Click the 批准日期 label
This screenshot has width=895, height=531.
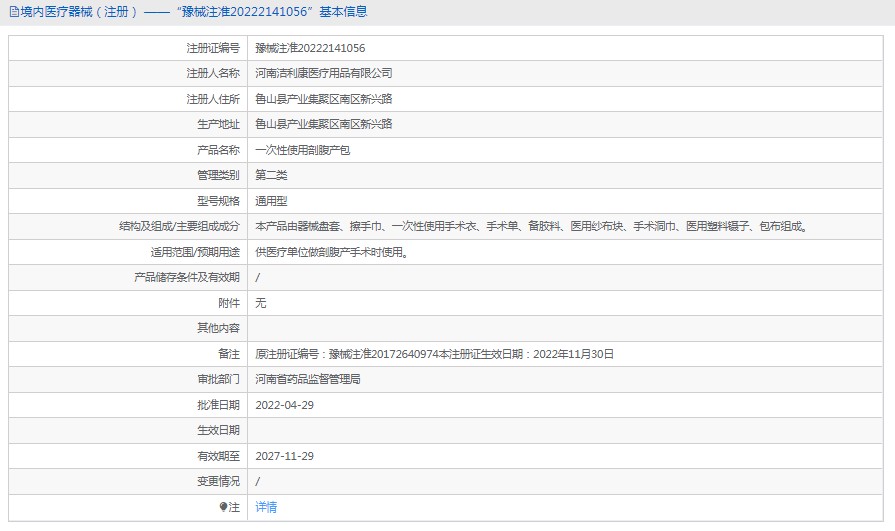[218, 405]
